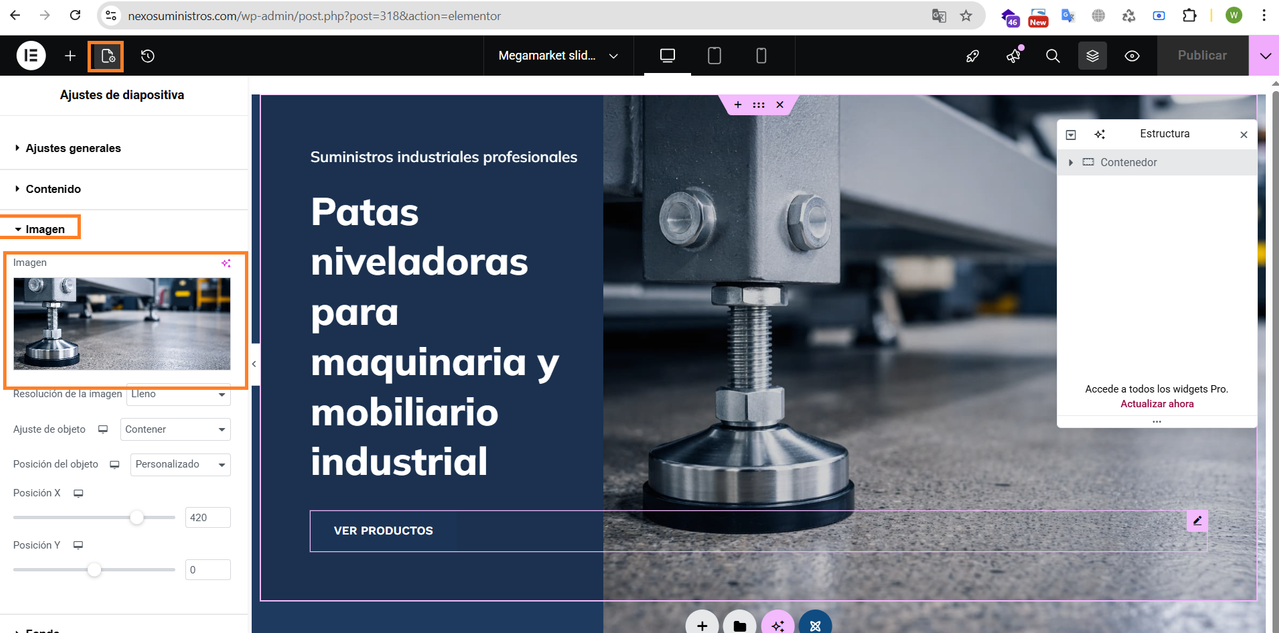1279x633 pixels.
Task: Select the slide heading Patas niveladoras
Action: point(434,337)
